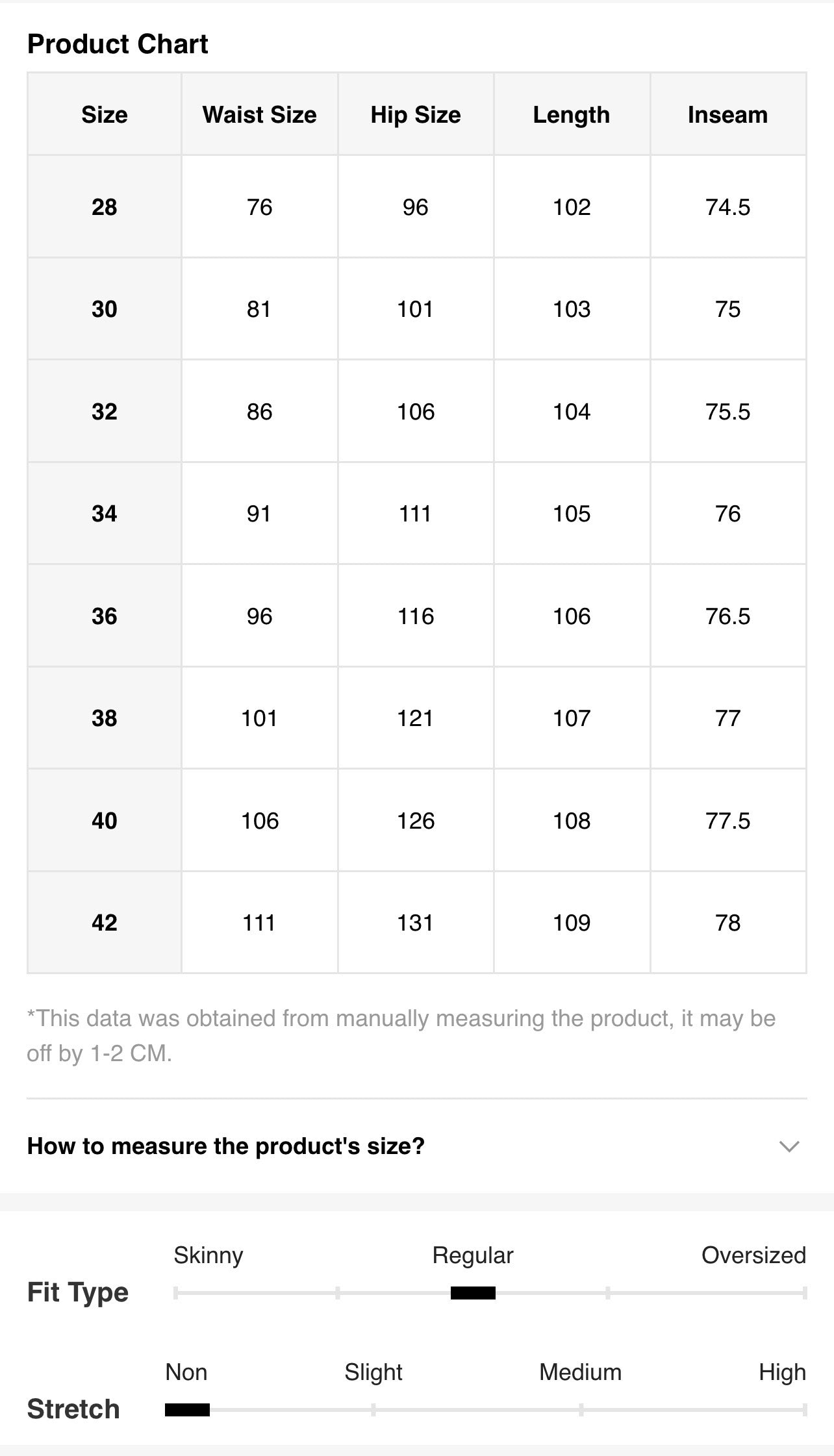
Task: Click the Oversized fit label
Action: 753,1255
